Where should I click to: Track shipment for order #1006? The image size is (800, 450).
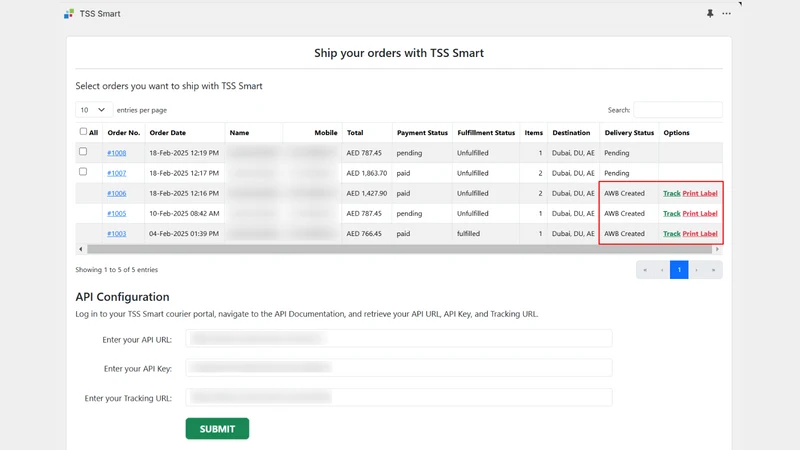(671, 193)
